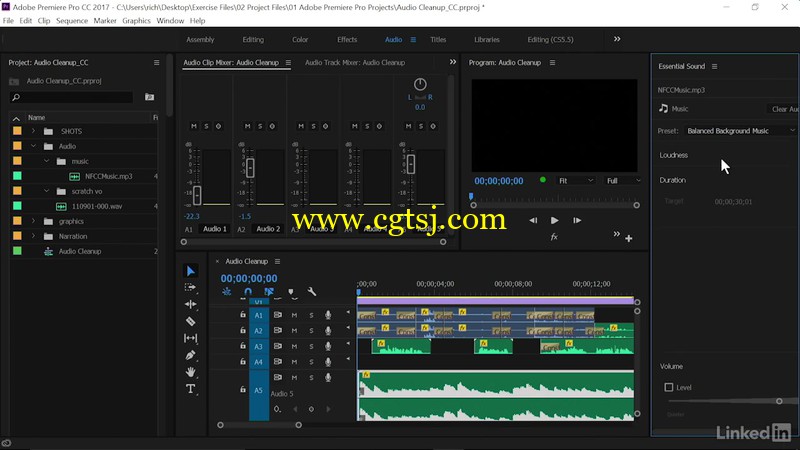This screenshot has height=450, width=800.
Task: Collapse the scratch vo bin
Action: (47, 191)
